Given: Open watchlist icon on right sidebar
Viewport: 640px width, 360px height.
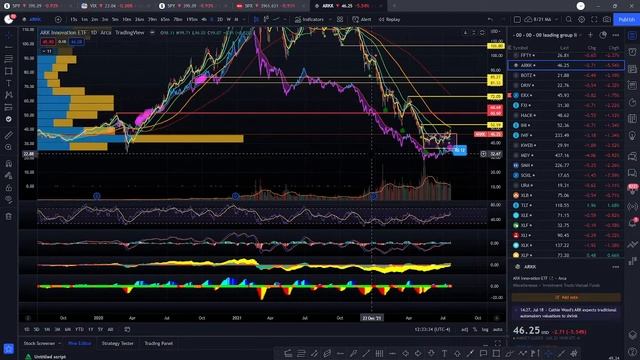Looking at the screenshot, I should click(632, 36).
